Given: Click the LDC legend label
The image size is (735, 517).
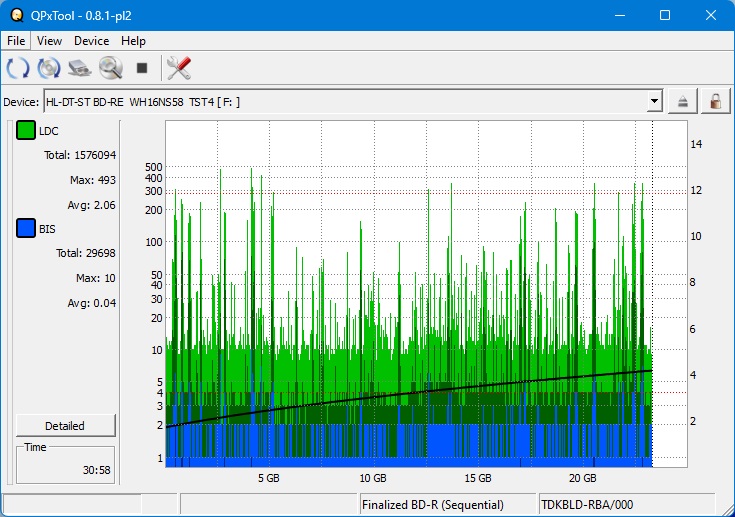Looking at the screenshot, I should click(49, 131).
